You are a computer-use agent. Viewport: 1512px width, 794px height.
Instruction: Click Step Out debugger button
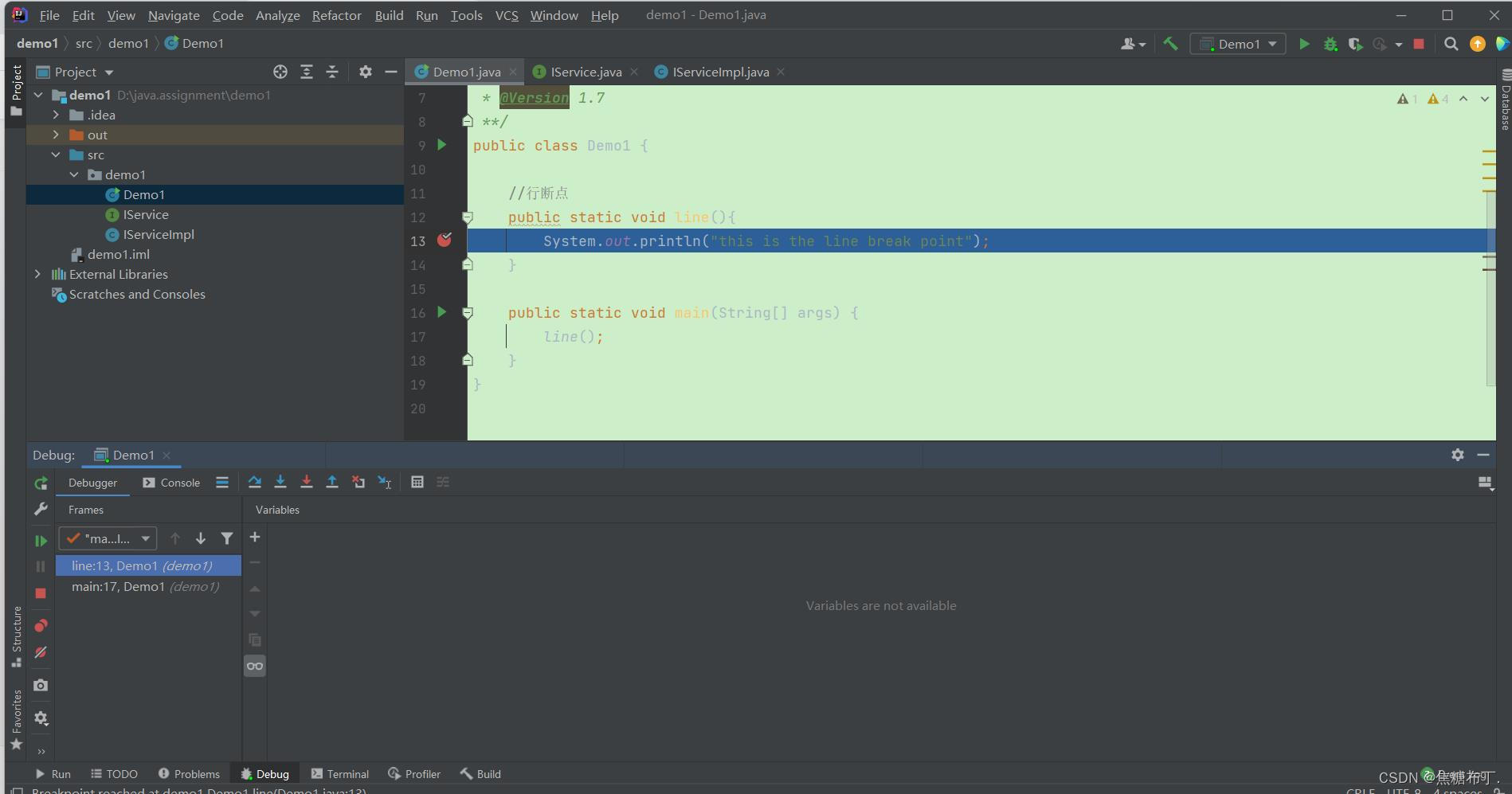[x=332, y=482]
